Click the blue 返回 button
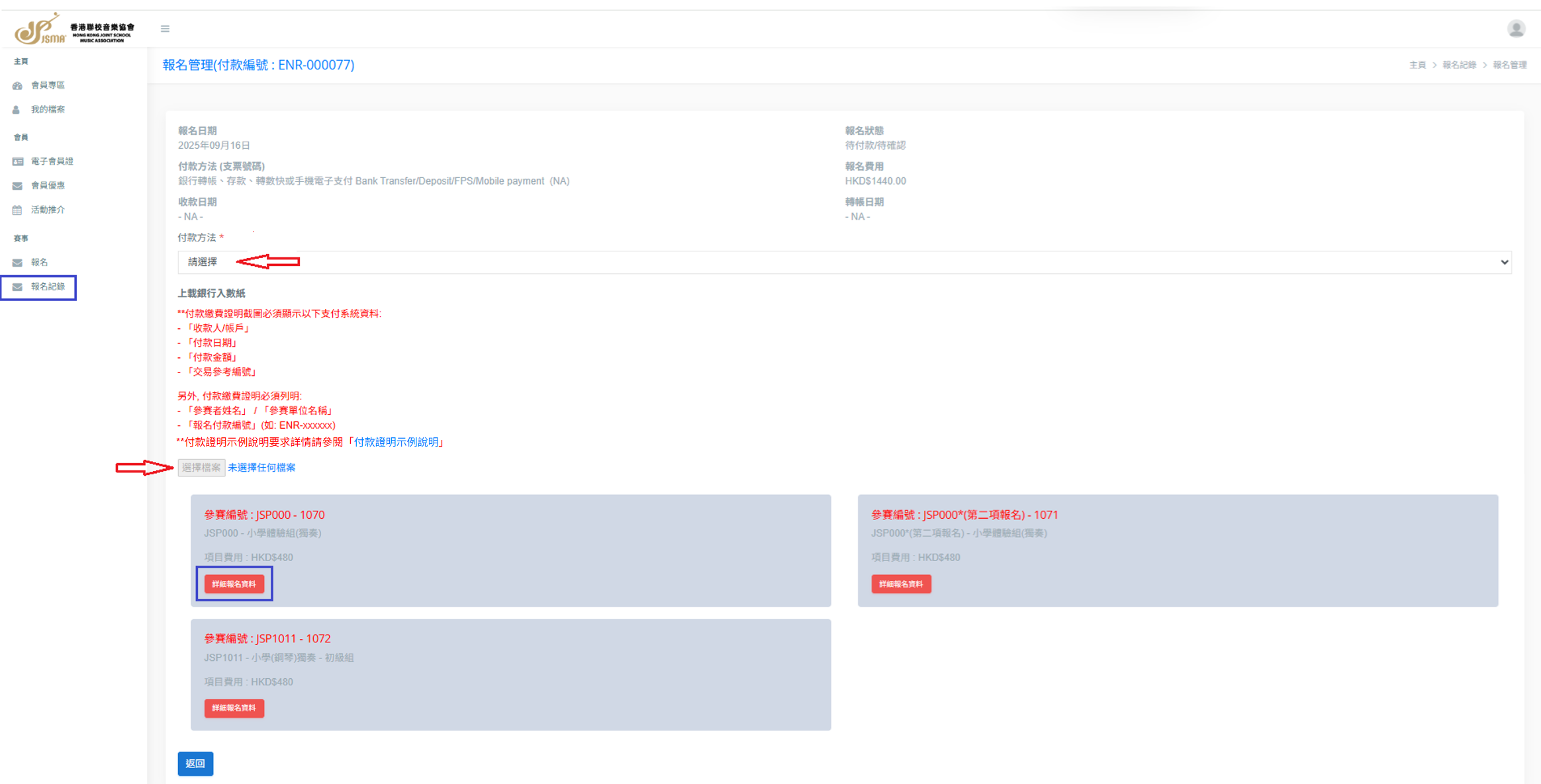 pos(195,763)
